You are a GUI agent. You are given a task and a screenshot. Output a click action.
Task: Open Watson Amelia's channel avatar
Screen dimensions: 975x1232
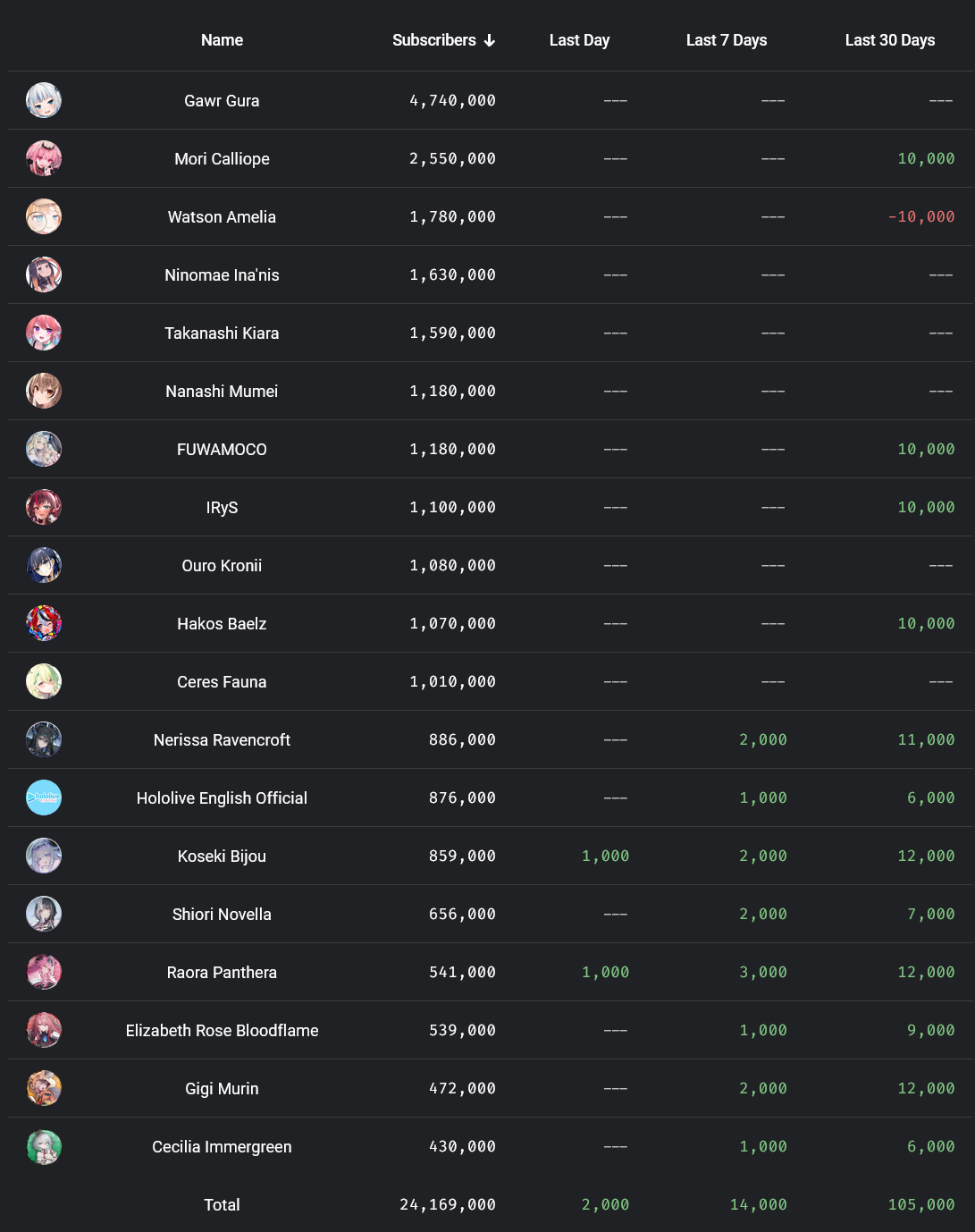point(44,216)
